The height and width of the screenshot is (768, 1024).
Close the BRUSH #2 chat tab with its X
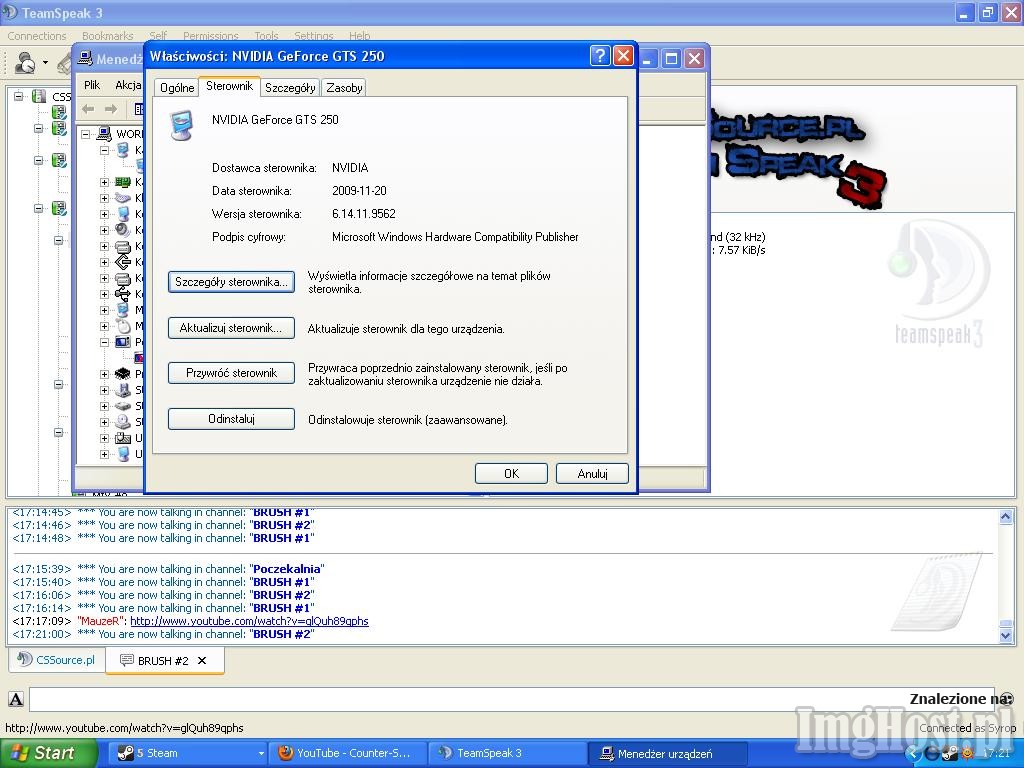202,660
